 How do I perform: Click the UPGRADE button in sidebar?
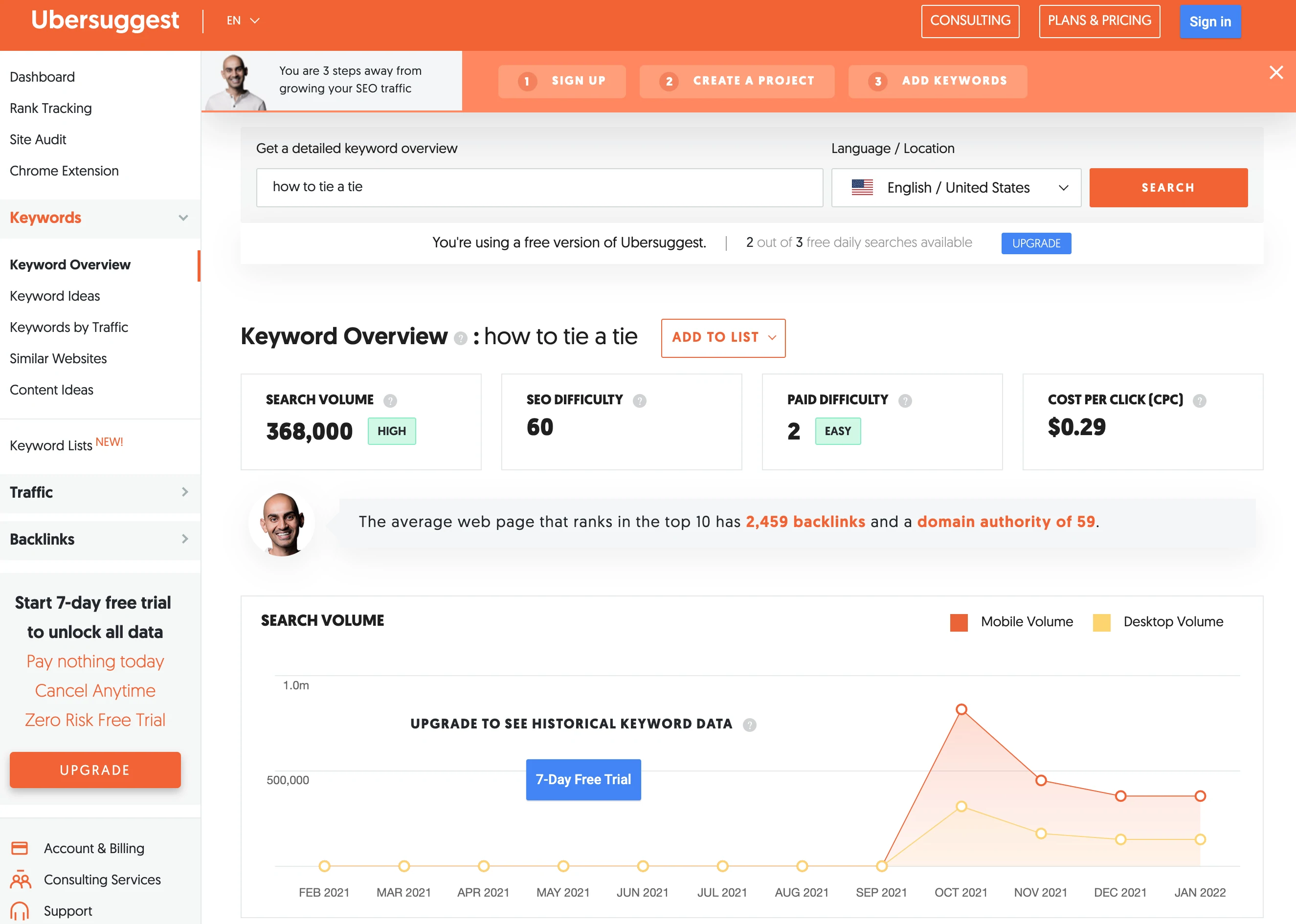pyautogui.click(x=95, y=770)
